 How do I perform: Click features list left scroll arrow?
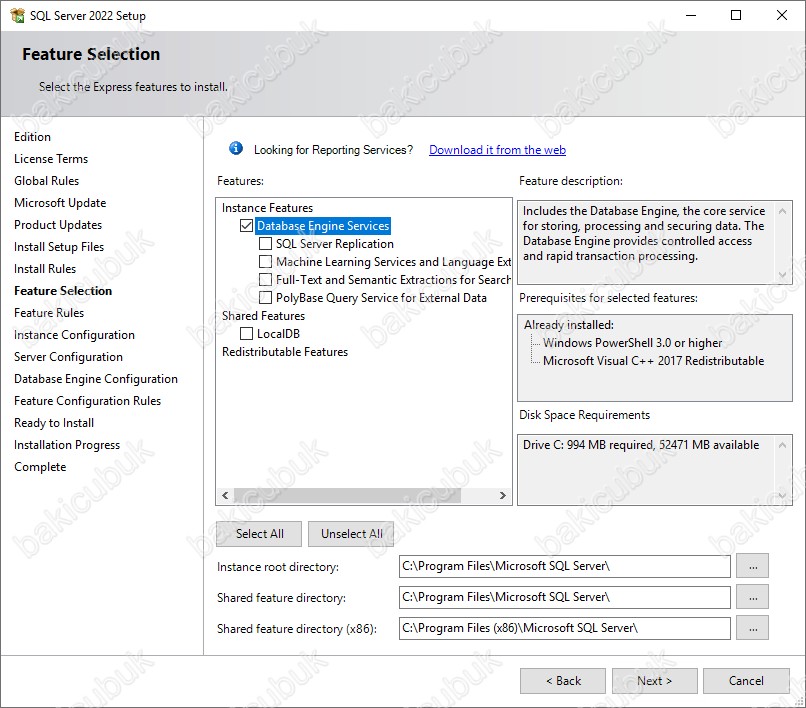coord(225,495)
